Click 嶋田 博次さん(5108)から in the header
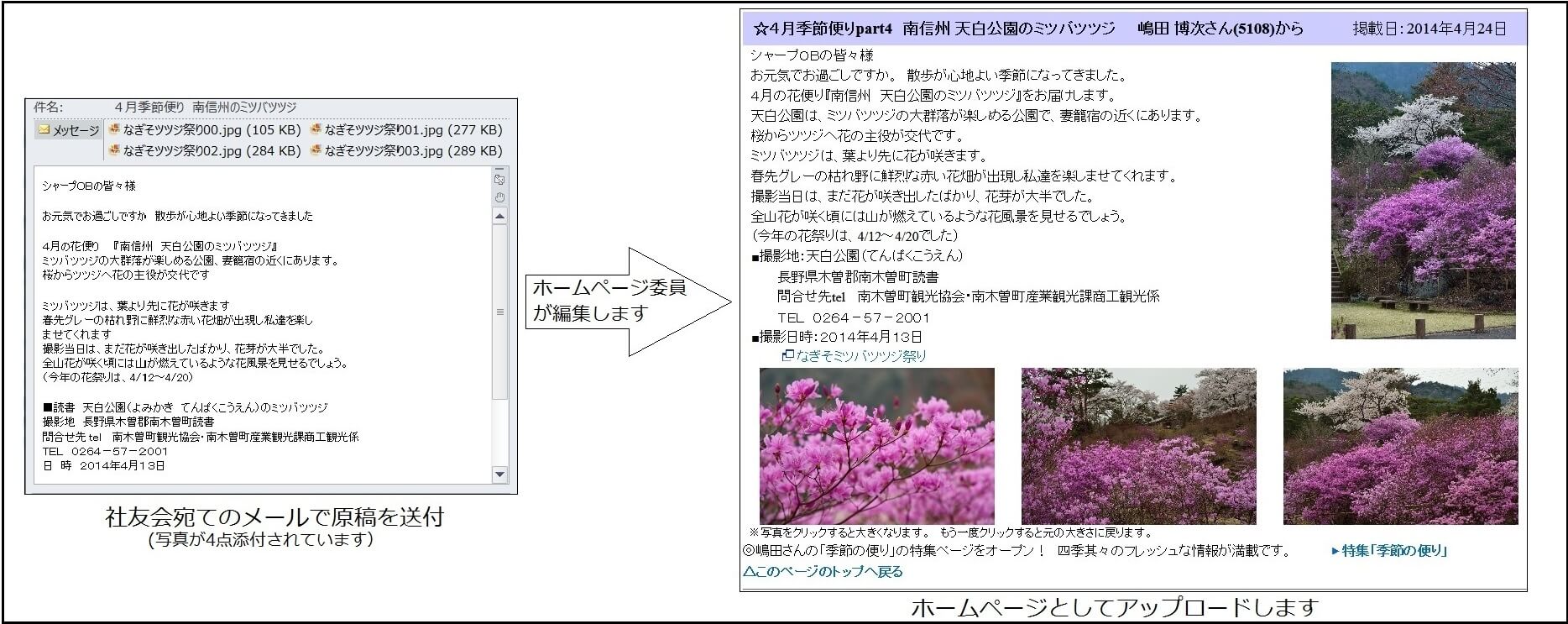This screenshot has width=1568, height=624. pyautogui.click(x=1220, y=29)
